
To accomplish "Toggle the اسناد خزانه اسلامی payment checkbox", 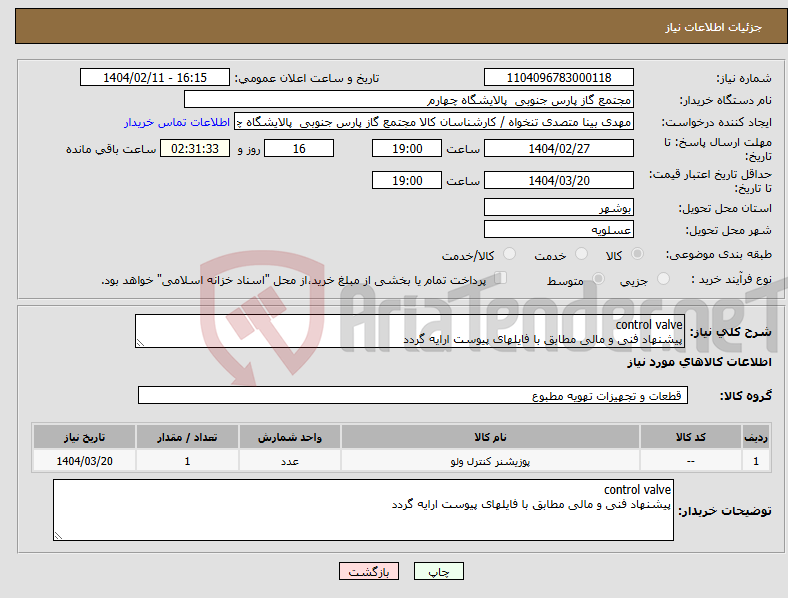I will pyautogui.click(x=501, y=278).
